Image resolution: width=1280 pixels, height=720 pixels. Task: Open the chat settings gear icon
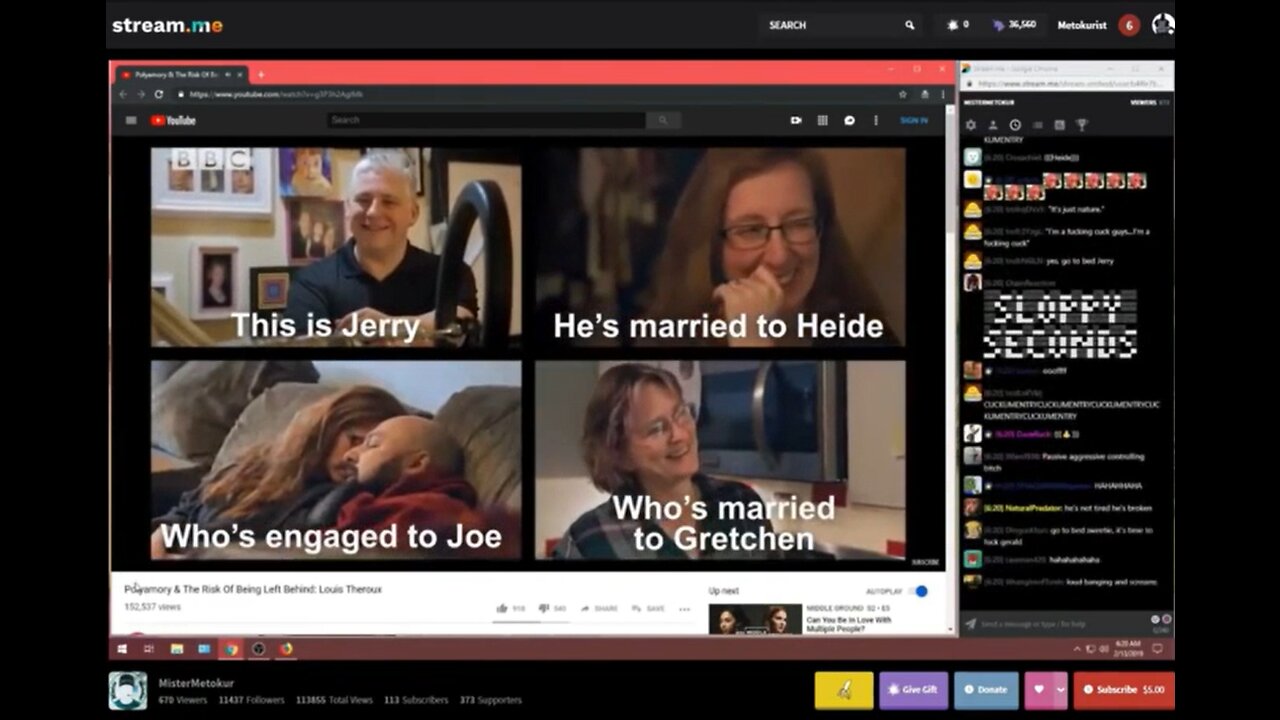pos(970,125)
